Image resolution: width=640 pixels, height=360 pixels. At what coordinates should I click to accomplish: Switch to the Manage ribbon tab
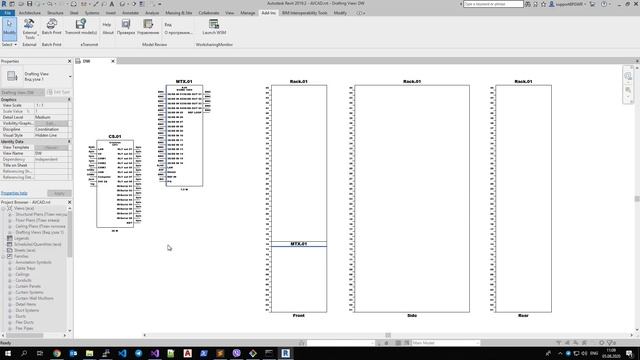click(x=247, y=13)
